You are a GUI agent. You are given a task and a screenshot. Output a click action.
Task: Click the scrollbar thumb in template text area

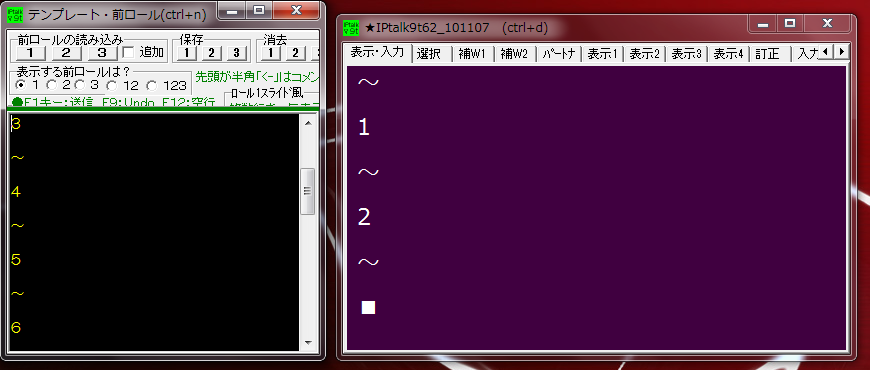308,191
